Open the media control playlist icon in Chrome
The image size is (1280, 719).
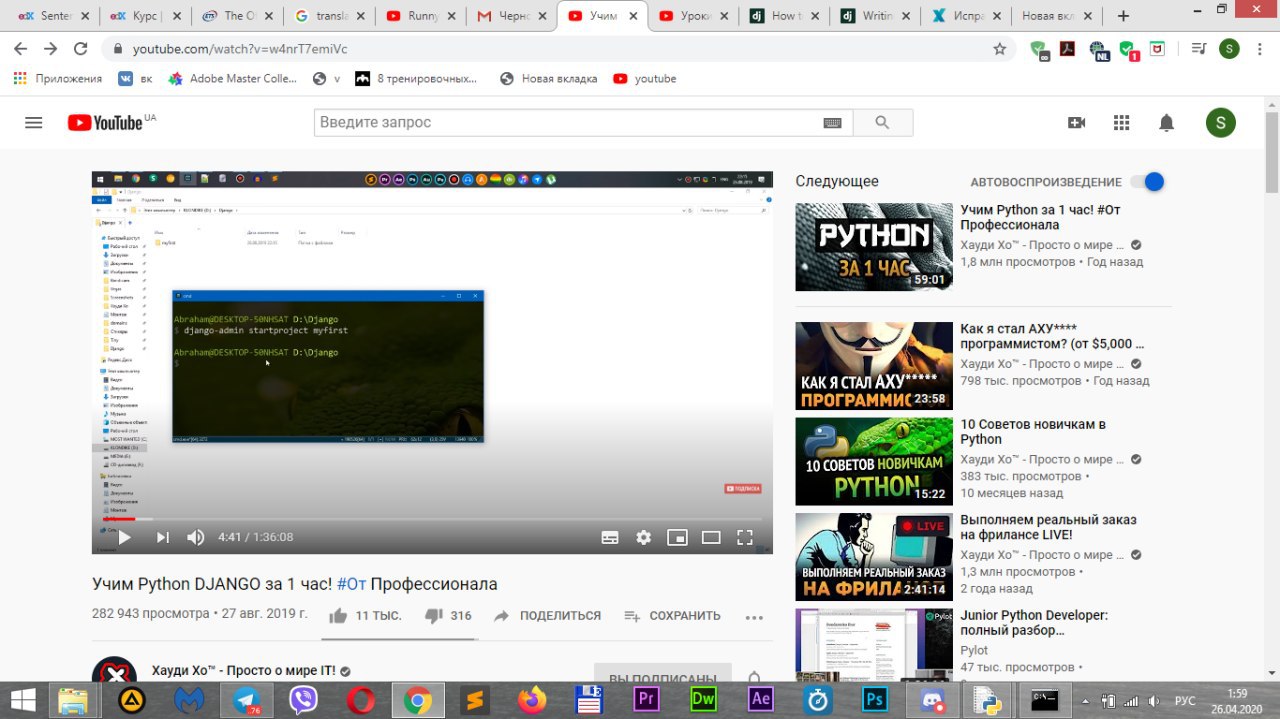tap(1198, 49)
